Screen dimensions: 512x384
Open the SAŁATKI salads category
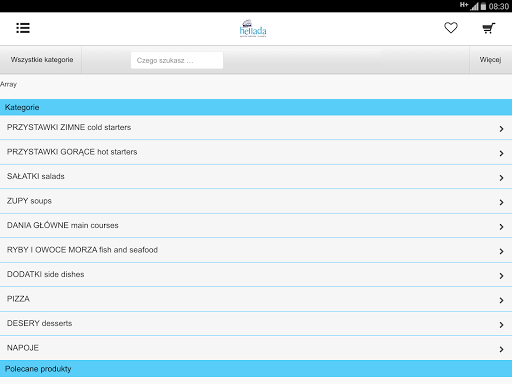[x=256, y=177]
